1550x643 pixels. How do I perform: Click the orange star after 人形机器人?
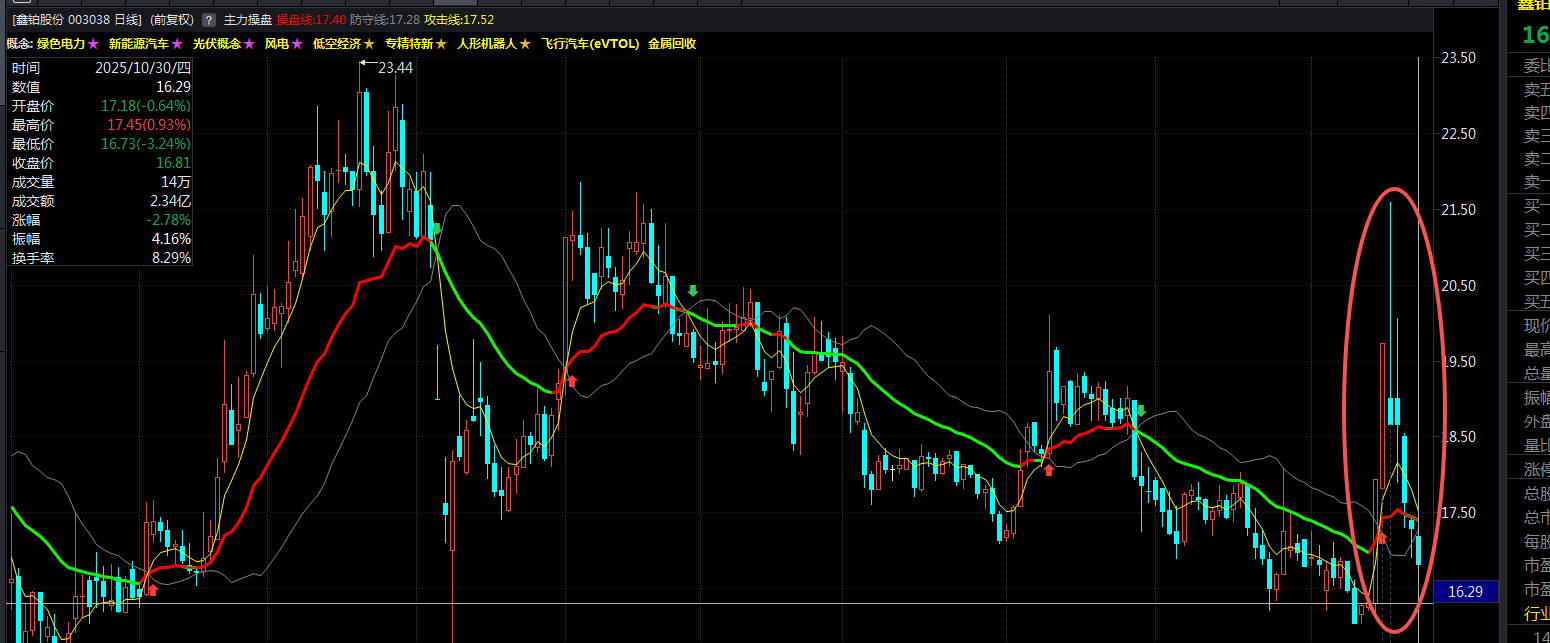click(x=525, y=44)
